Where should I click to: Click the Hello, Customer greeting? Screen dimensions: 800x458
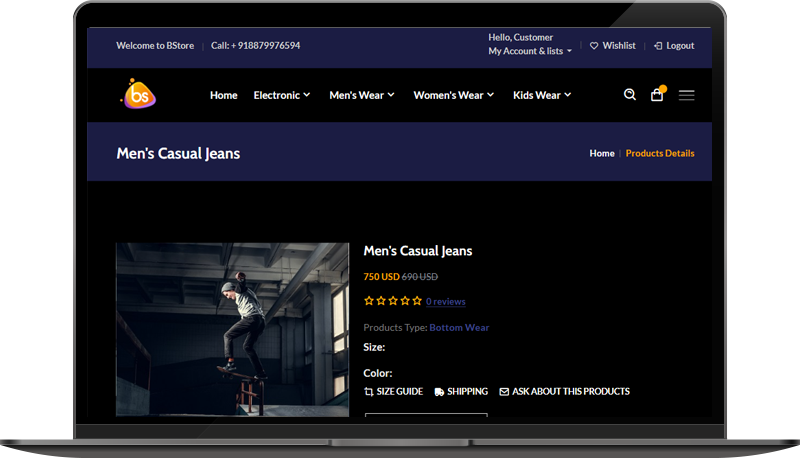point(520,37)
